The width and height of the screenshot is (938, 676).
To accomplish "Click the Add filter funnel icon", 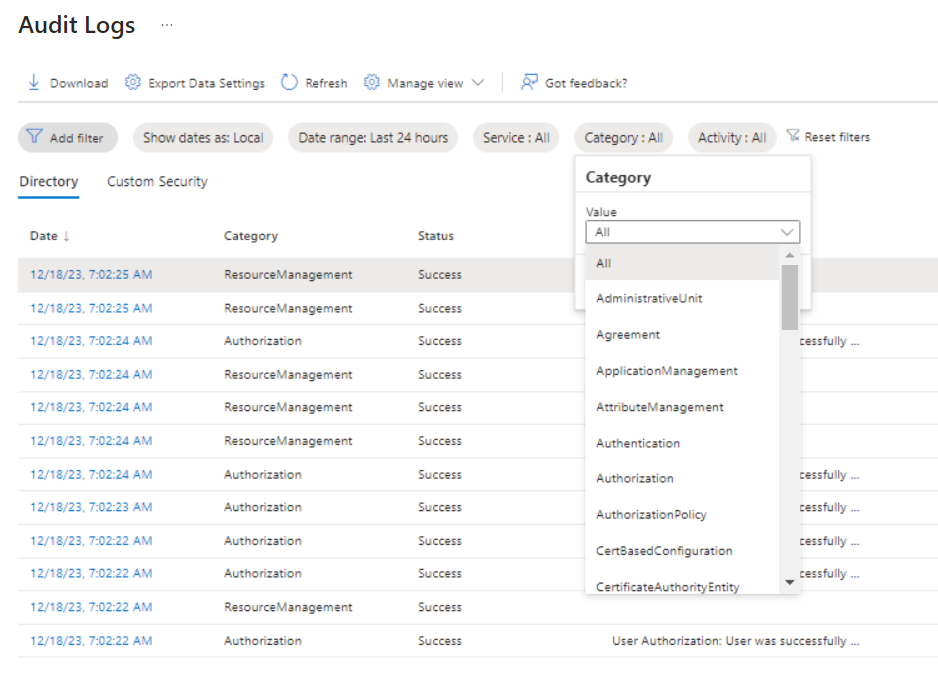I will [35, 137].
